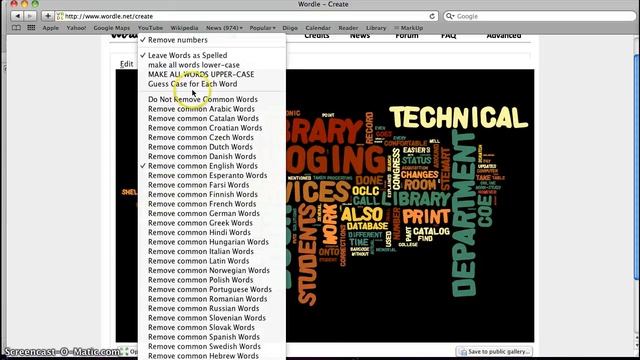Screen dimensions: 640x360
Task: Open the Wordle Forum page
Action: [407, 36]
